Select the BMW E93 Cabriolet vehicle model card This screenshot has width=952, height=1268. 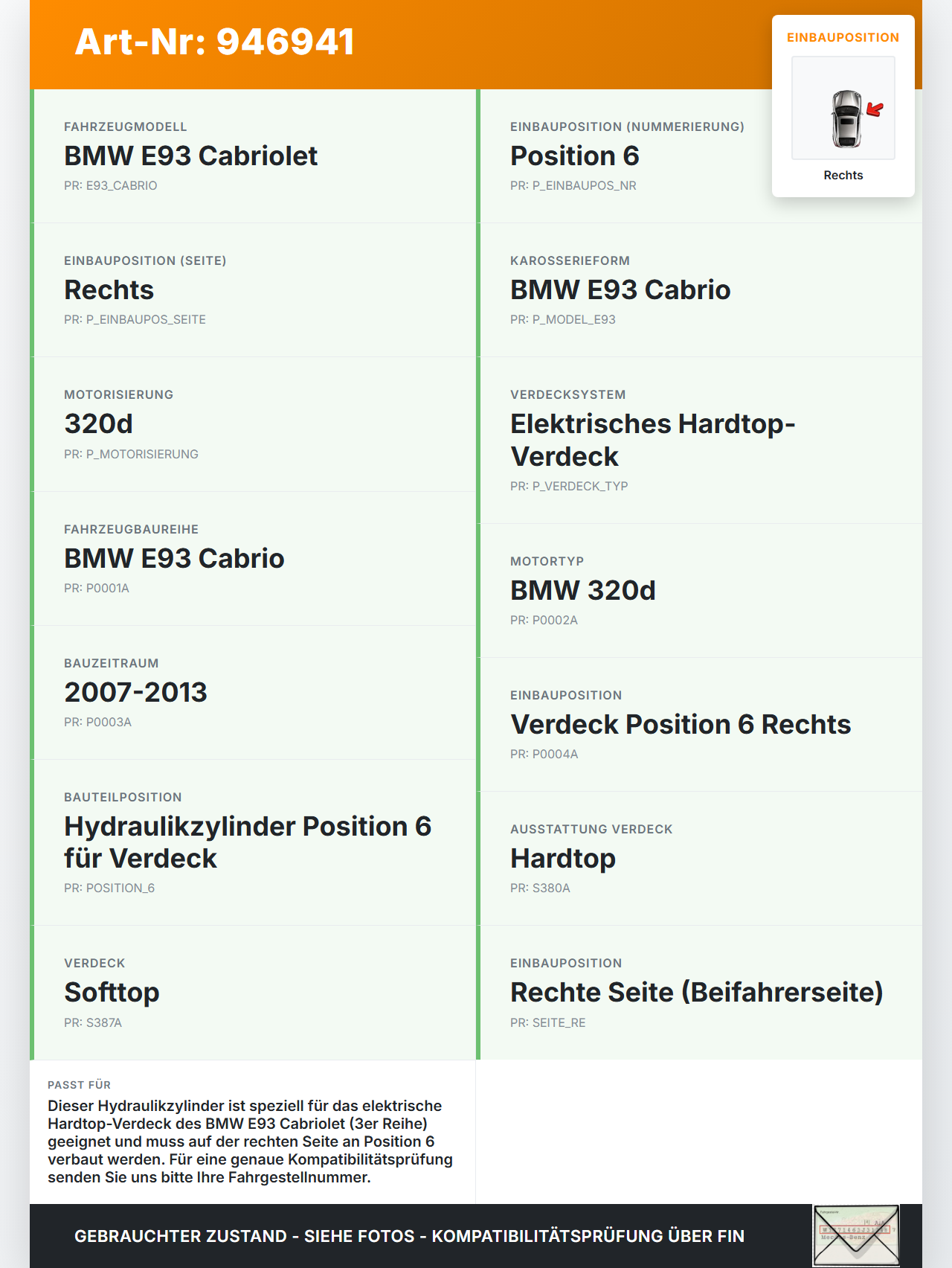[253, 156]
